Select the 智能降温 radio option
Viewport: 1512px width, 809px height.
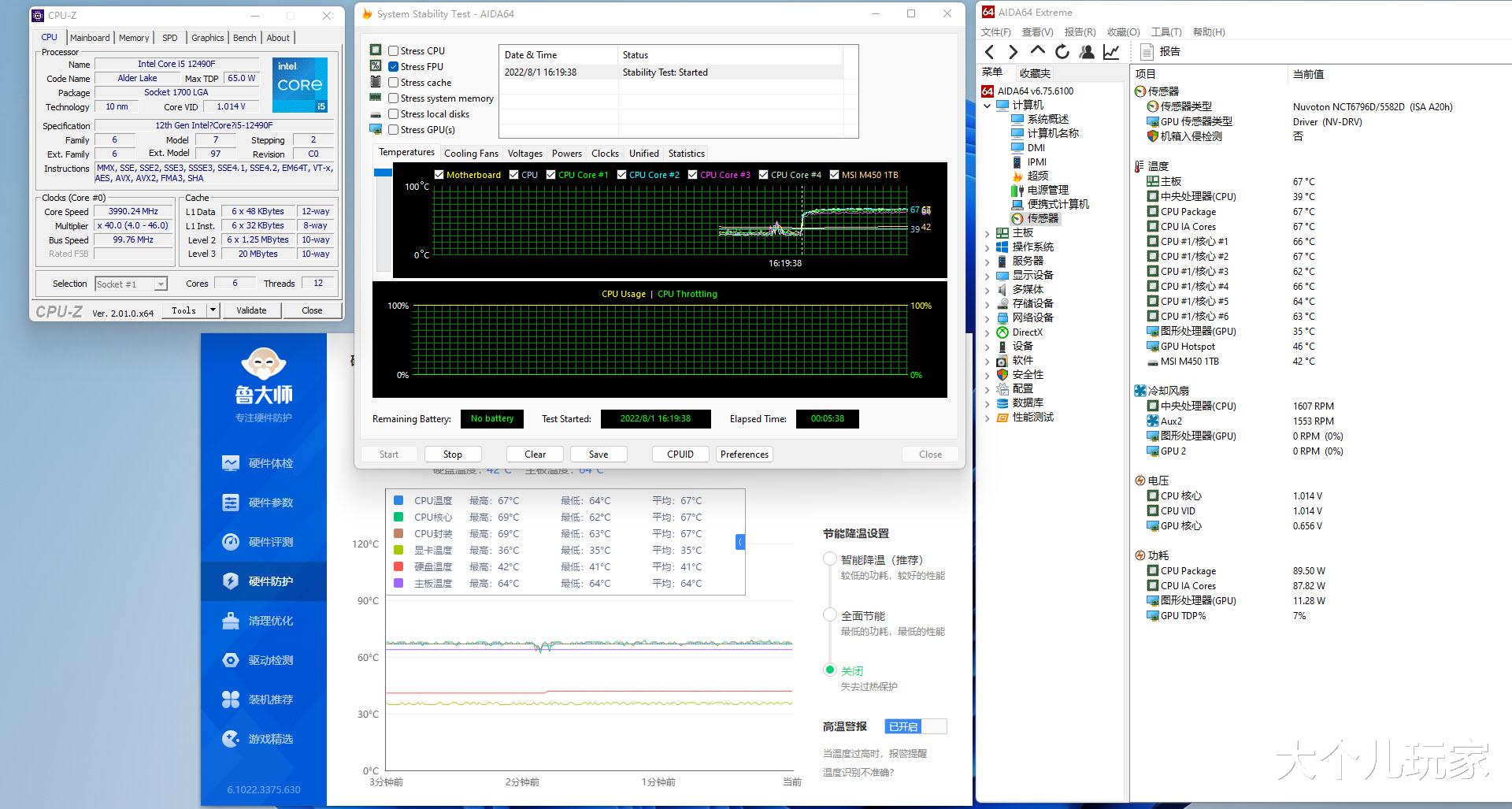(x=829, y=559)
